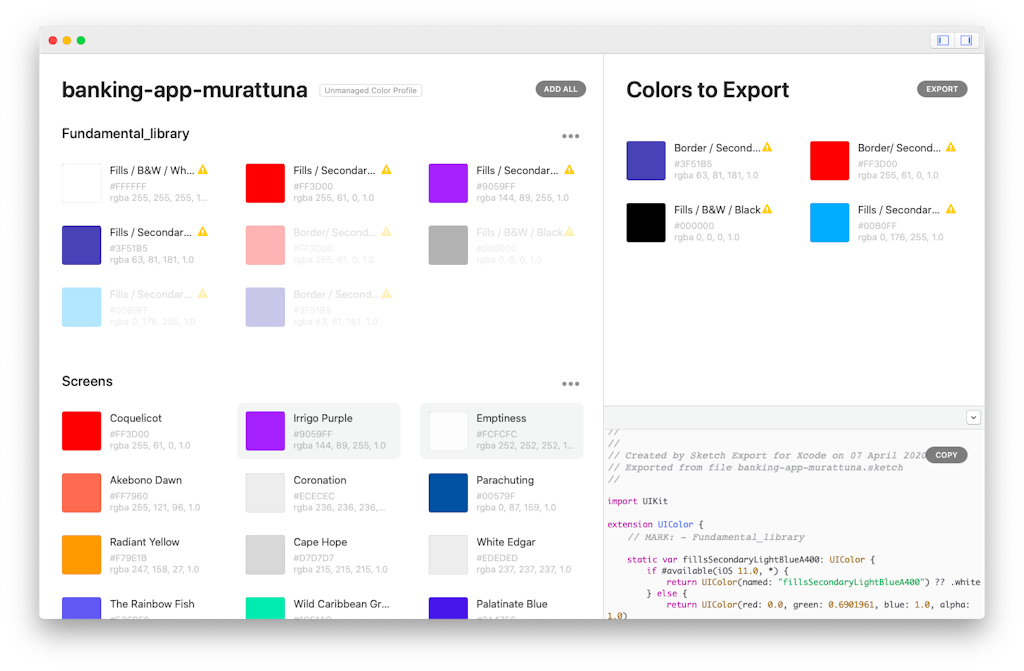Screen dimensions: 1024x671
Task: Click the Coquelicot red color swatch
Action: tap(81, 430)
